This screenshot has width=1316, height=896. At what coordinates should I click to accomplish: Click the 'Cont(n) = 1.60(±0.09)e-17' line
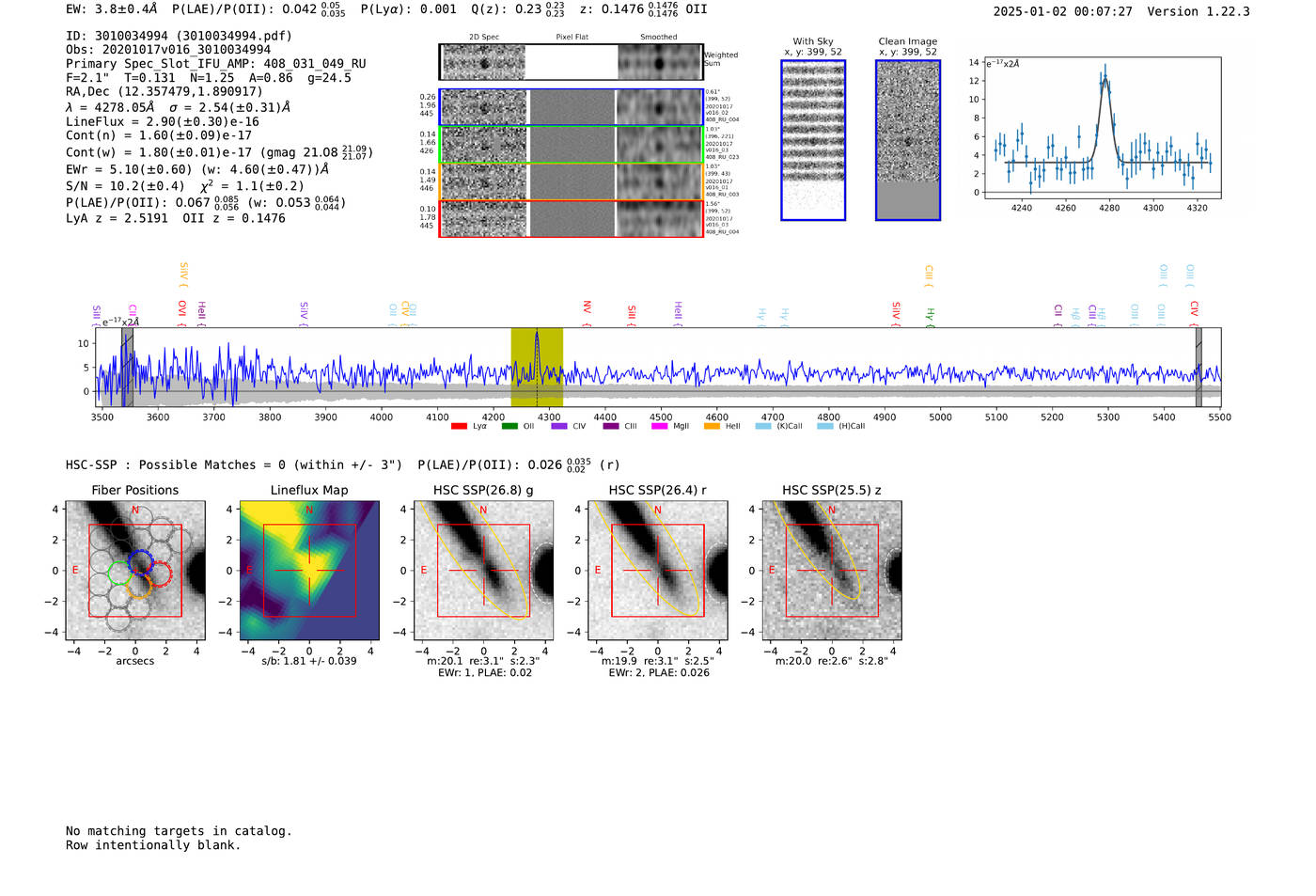(x=159, y=135)
